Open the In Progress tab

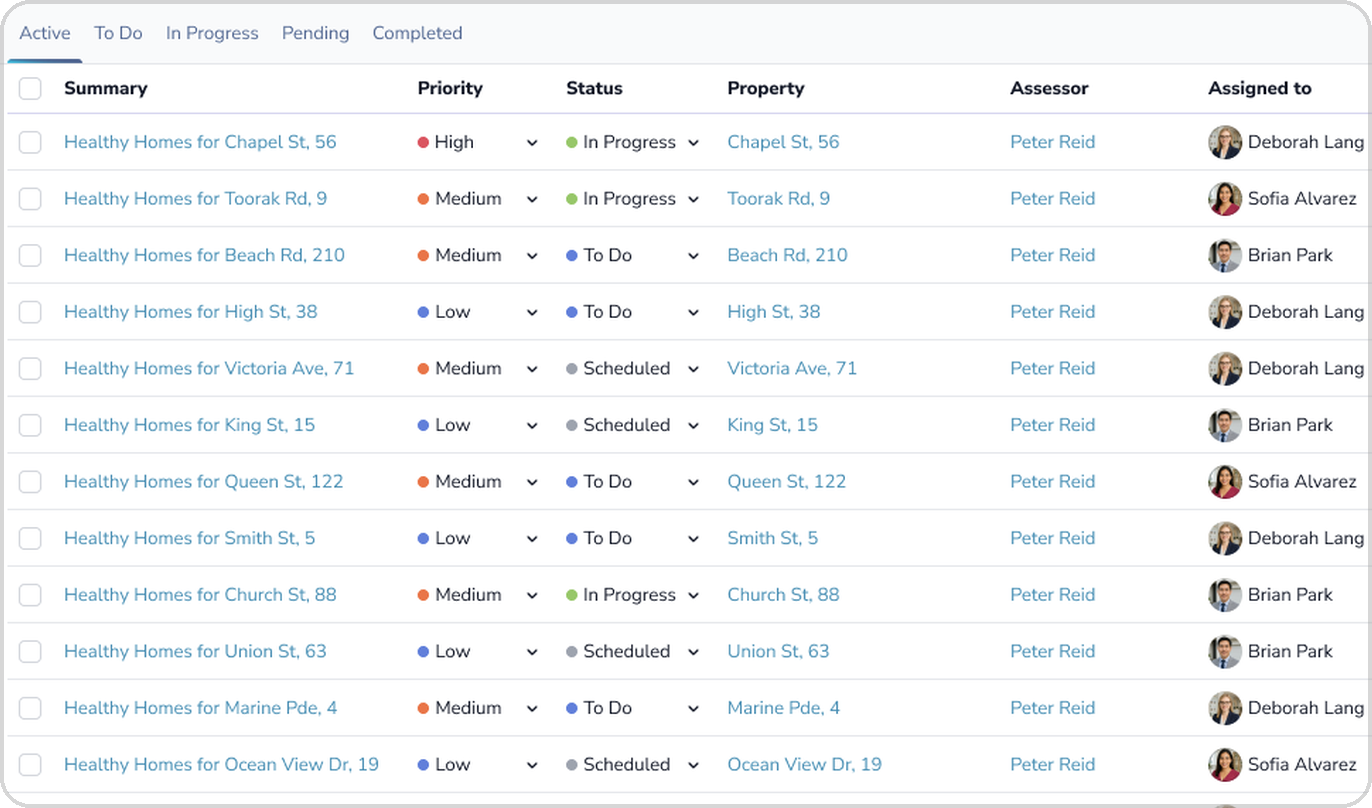(212, 33)
